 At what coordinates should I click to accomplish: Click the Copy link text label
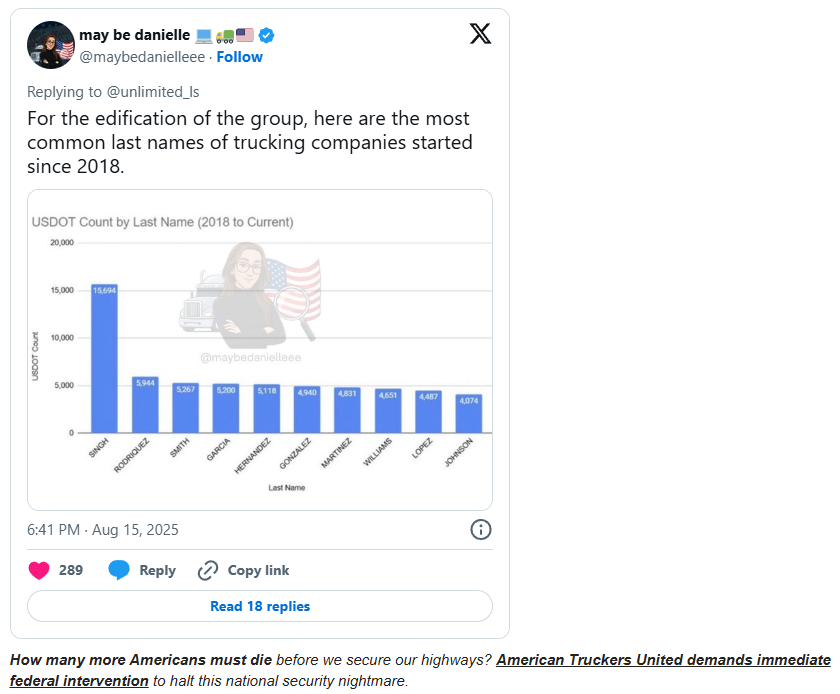tap(258, 570)
